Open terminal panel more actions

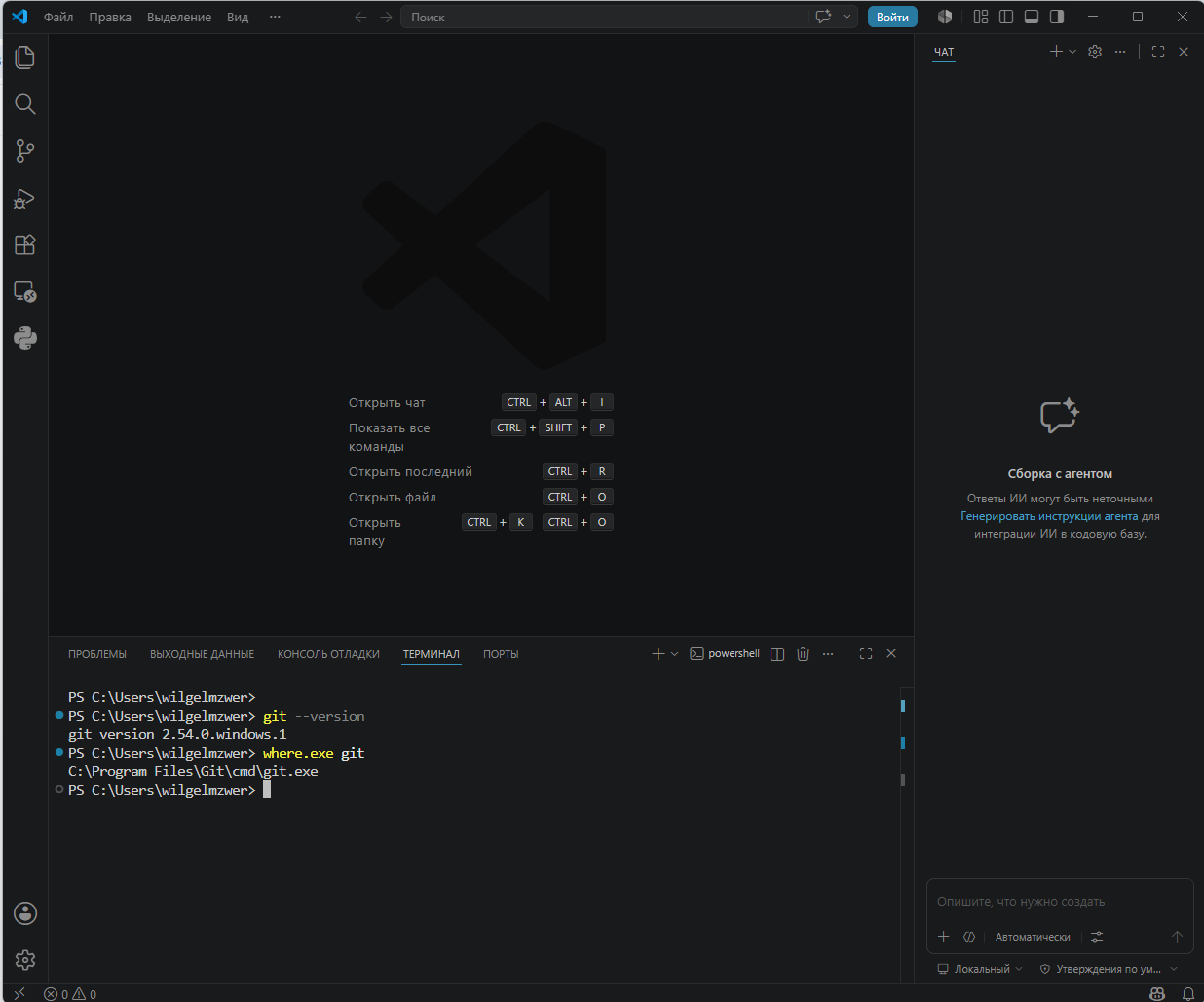click(828, 654)
